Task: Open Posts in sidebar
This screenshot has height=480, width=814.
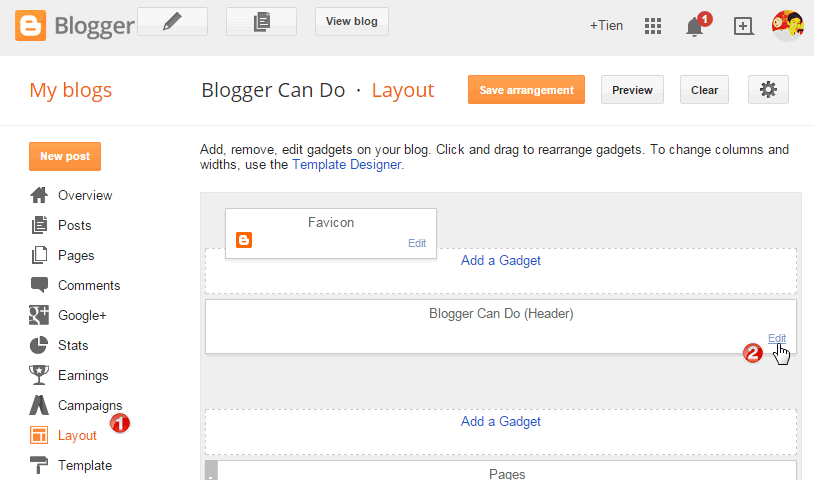Action: (75, 226)
